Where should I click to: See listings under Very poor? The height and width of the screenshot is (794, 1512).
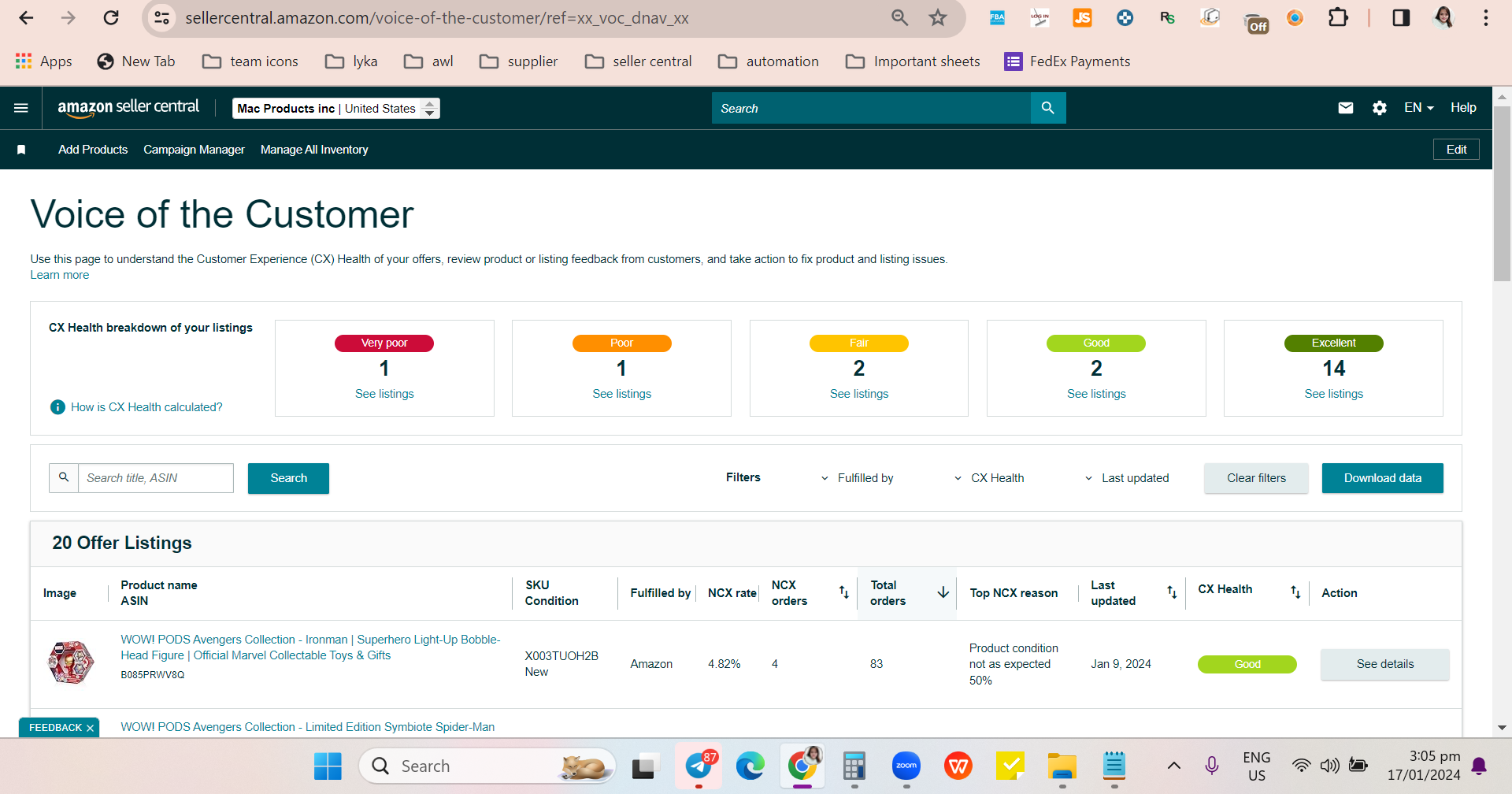click(384, 394)
